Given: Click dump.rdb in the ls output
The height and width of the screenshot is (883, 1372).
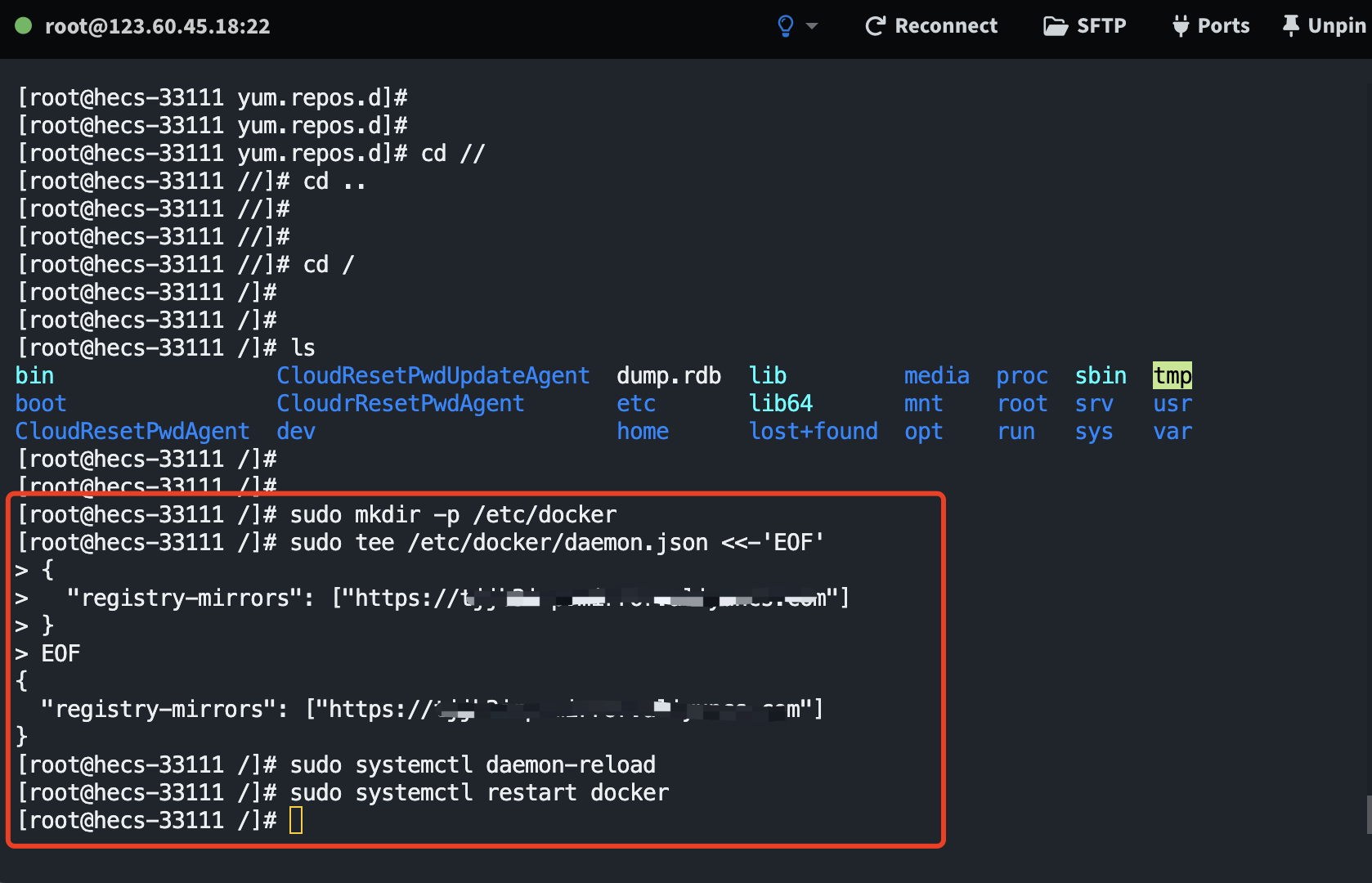Looking at the screenshot, I should tap(668, 375).
